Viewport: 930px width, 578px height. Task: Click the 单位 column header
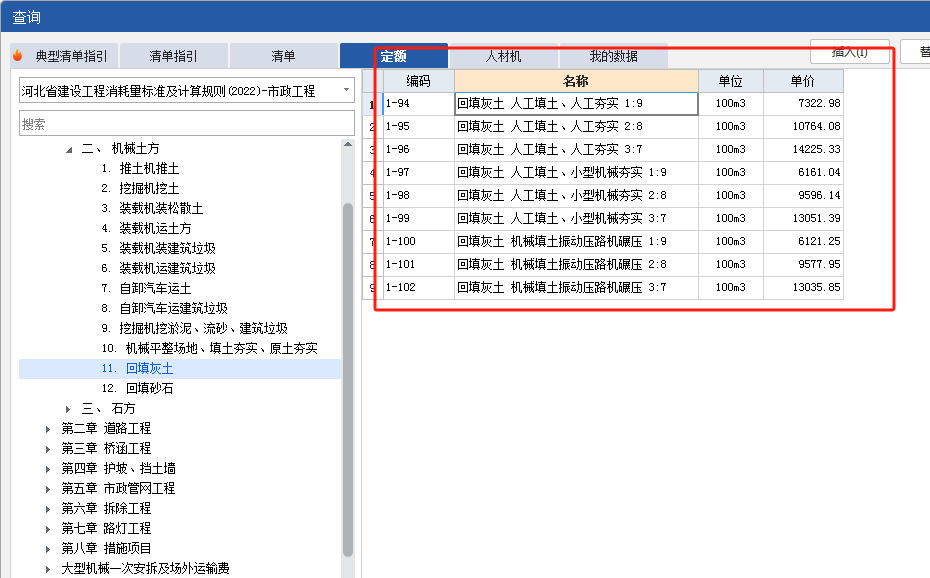(731, 81)
